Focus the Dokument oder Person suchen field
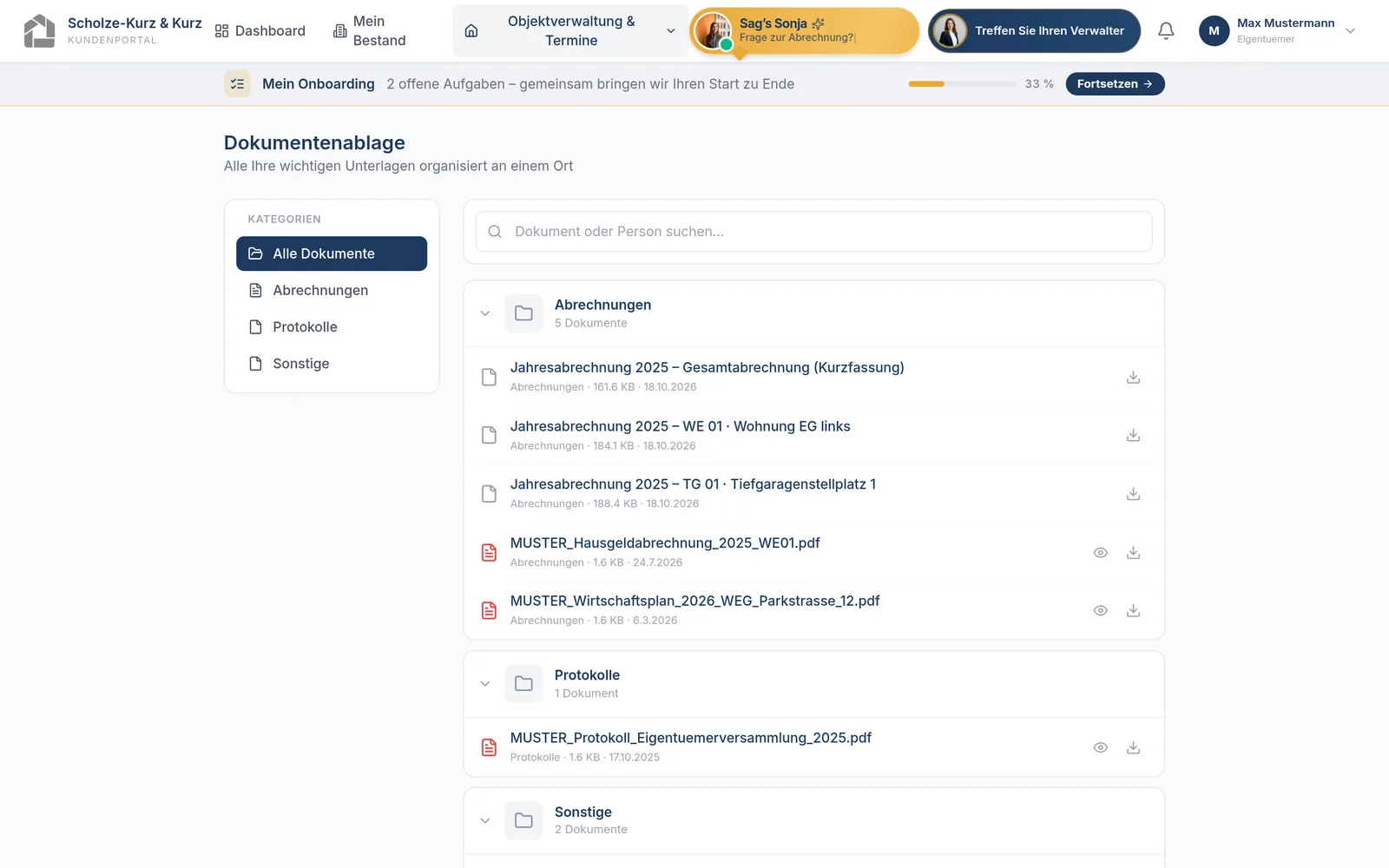The height and width of the screenshot is (868, 1389). click(813, 232)
